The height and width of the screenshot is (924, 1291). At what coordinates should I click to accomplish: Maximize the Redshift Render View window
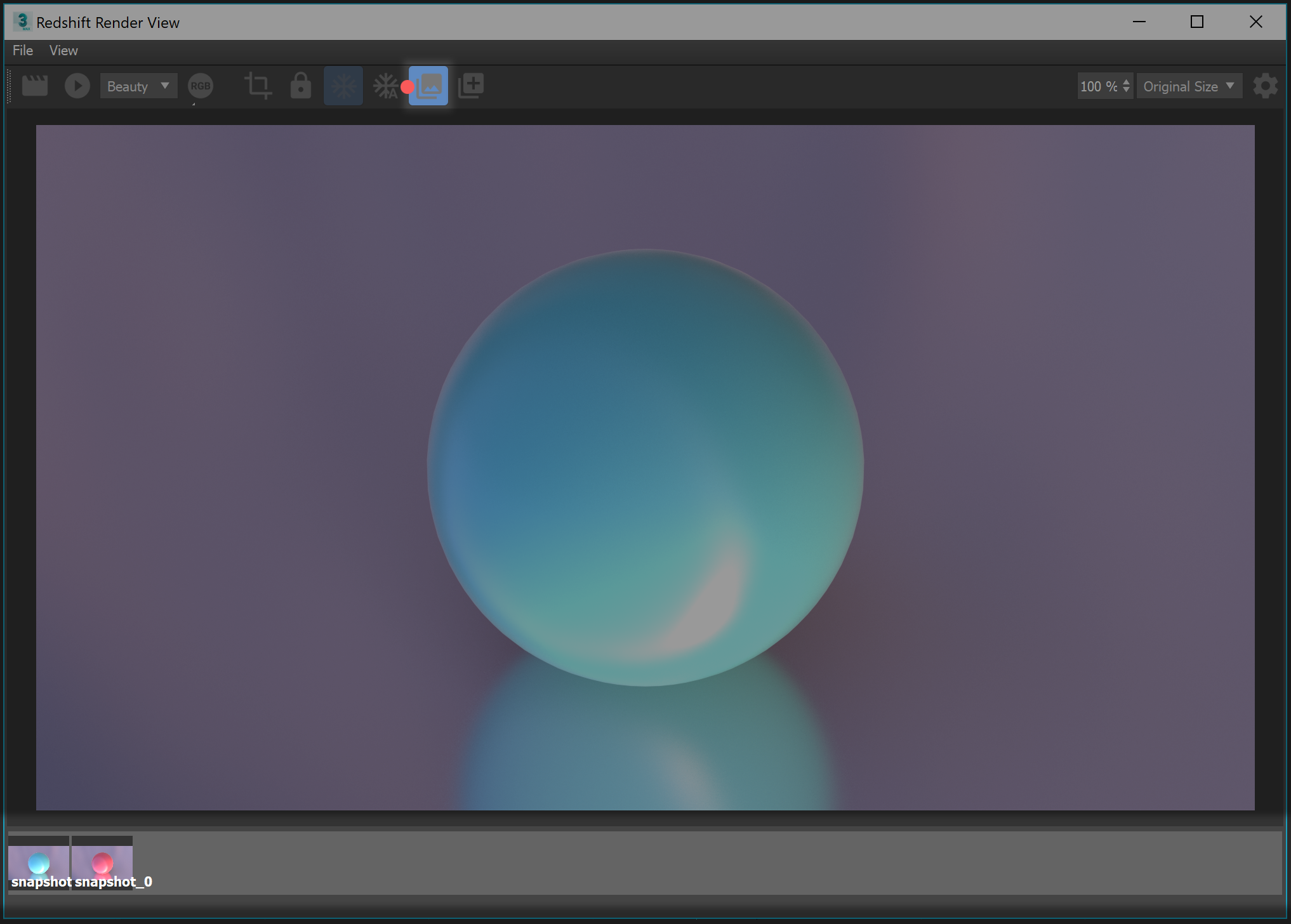click(1197, 22)
